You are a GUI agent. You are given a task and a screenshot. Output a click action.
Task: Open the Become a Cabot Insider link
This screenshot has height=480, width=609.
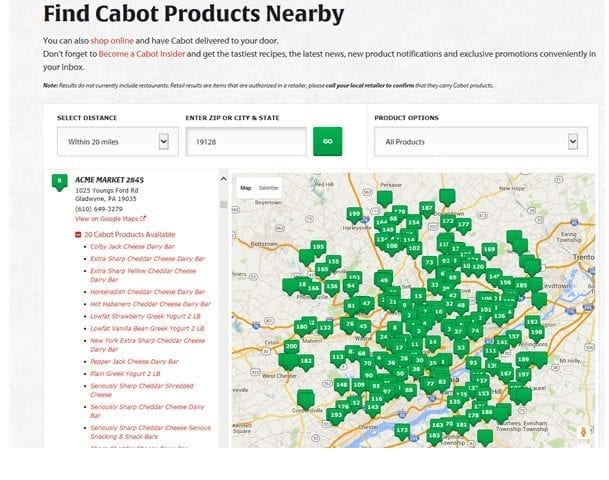tap(142, 54)
